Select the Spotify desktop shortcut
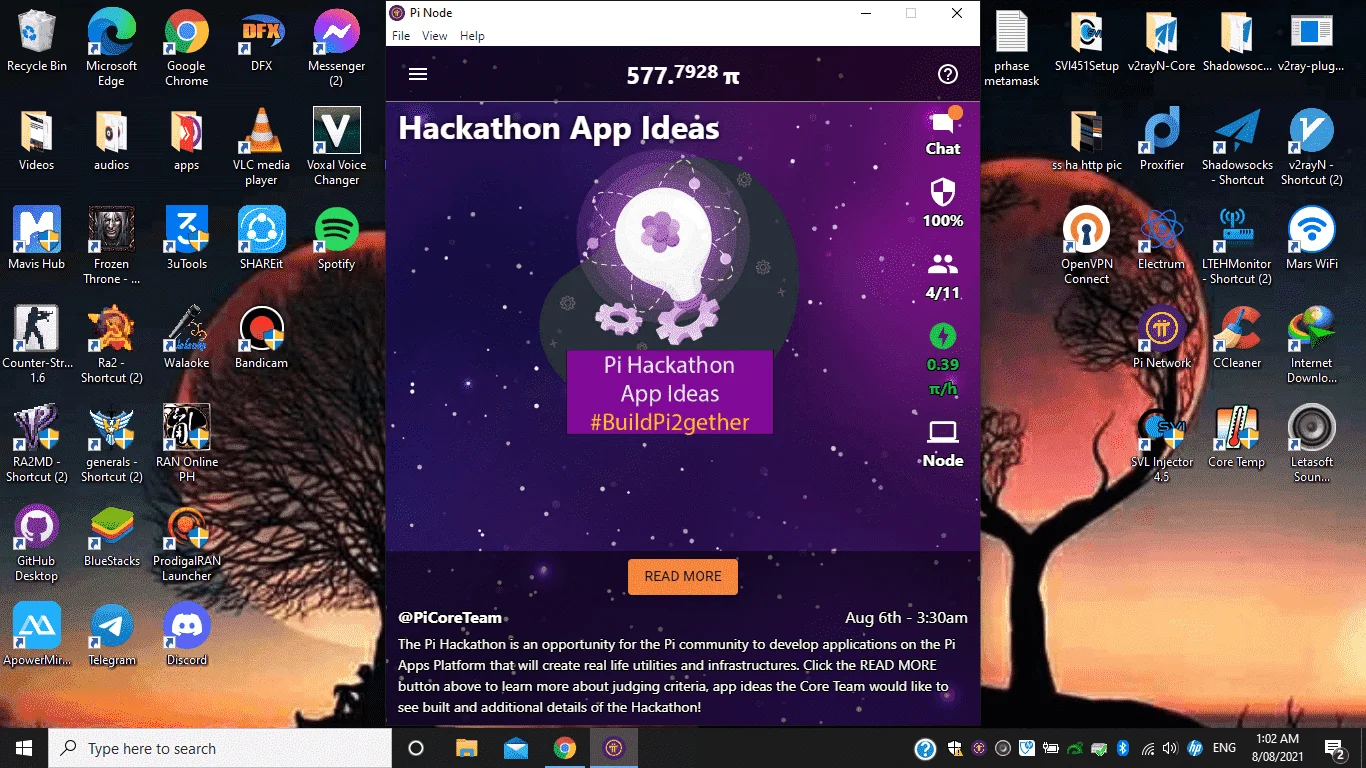1366x768 pixels. click(336, 239)
